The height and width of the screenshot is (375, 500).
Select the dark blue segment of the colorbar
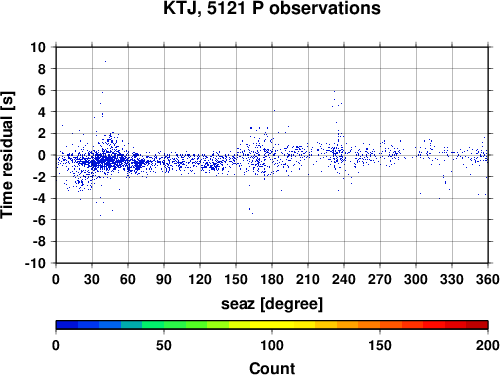pyautogui.click(x=67, y=325)
